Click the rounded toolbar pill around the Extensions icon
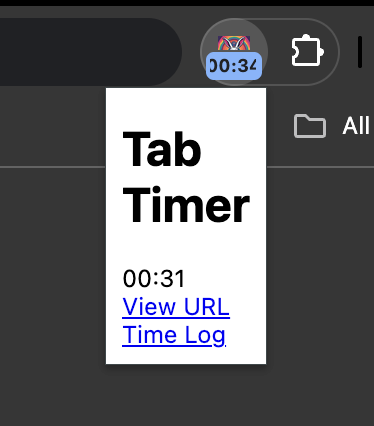 coord(270,52)
